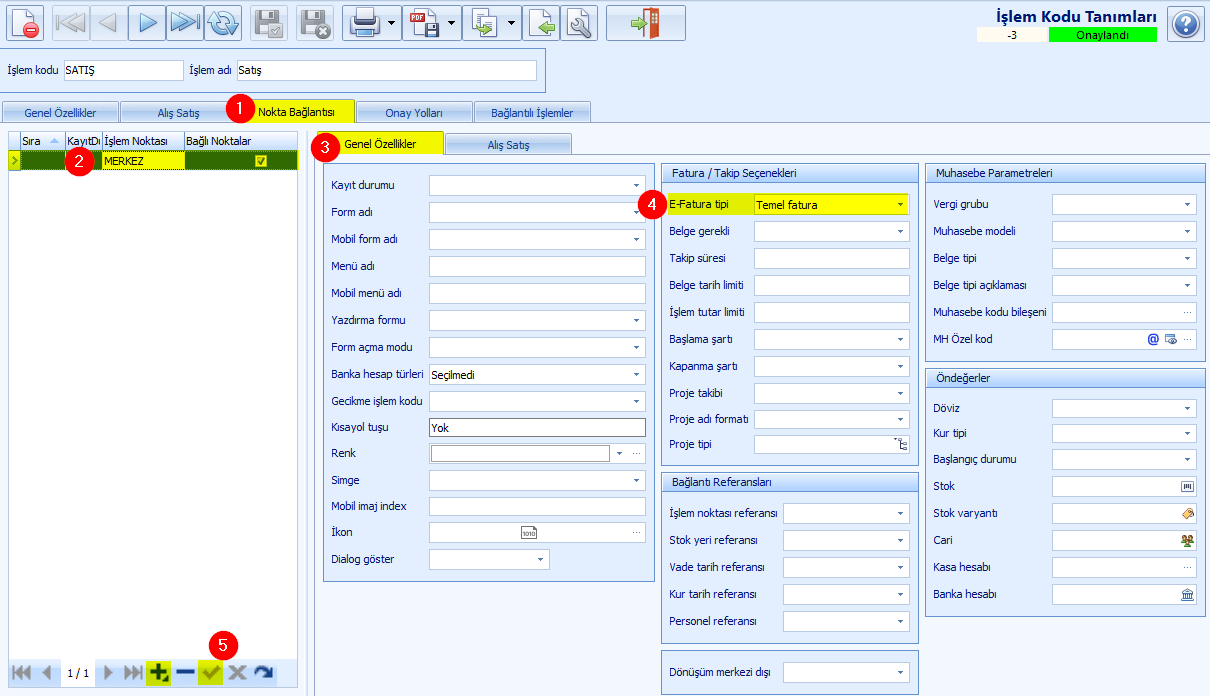Viewport: 1210px width, 696px height.
Task: Add a new row with the plus icon
Action: pyautogui.click(x=158, y=673)
